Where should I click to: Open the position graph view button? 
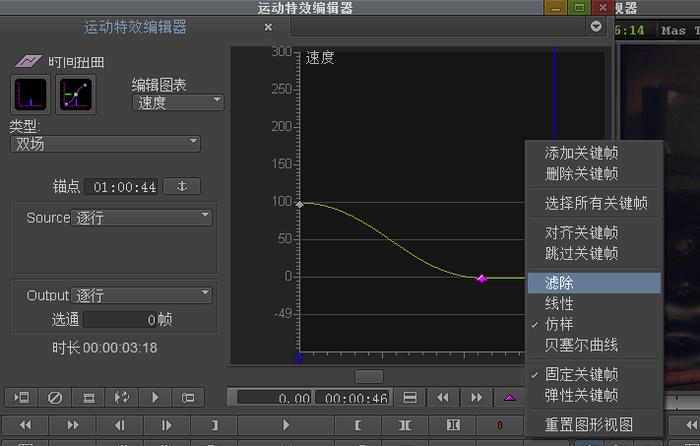point(75,94)
